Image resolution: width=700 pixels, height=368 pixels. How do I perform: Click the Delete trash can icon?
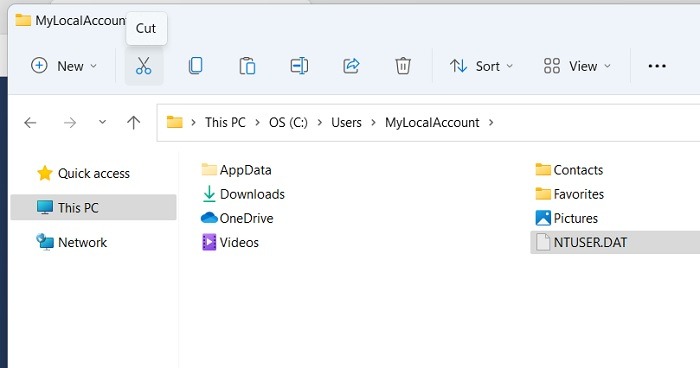(403, 66)
